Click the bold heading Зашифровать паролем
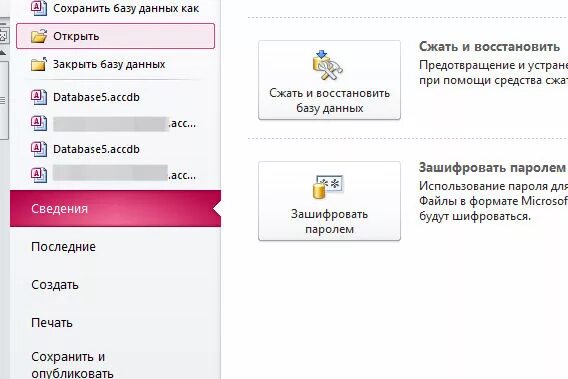The image size is (568, 379). (492, 168)
